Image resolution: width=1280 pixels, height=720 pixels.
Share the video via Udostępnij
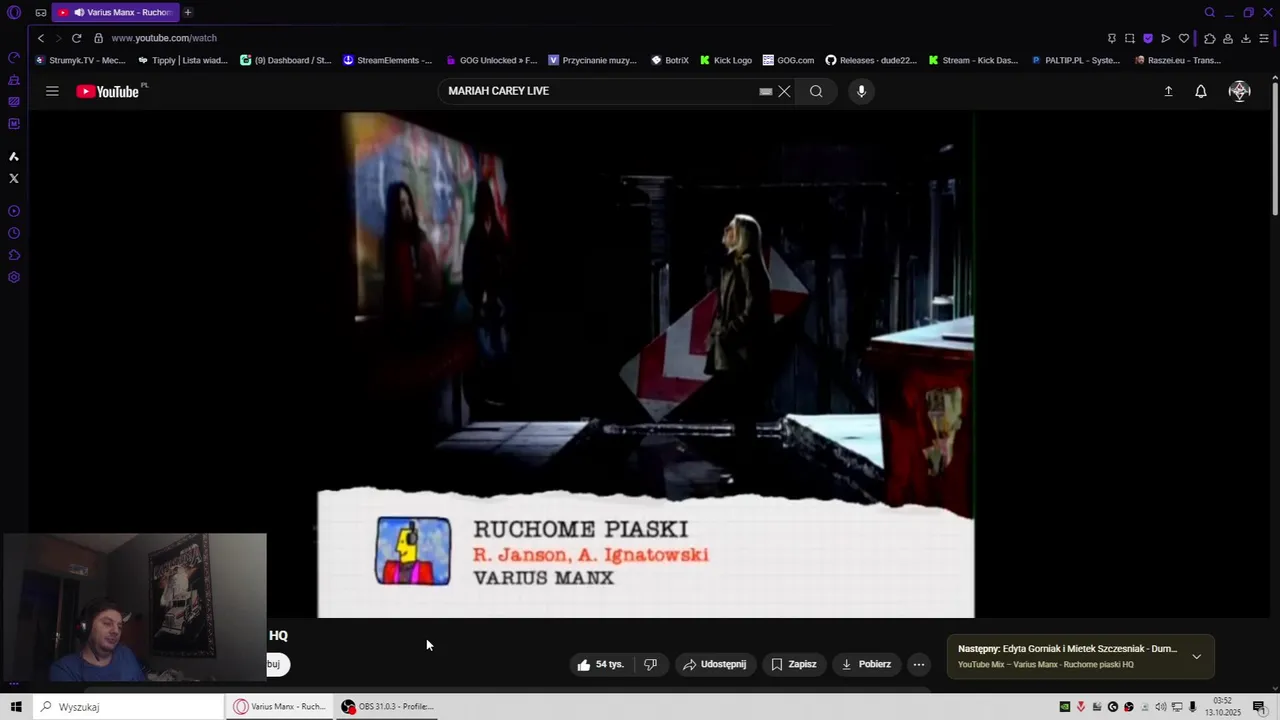714,664
